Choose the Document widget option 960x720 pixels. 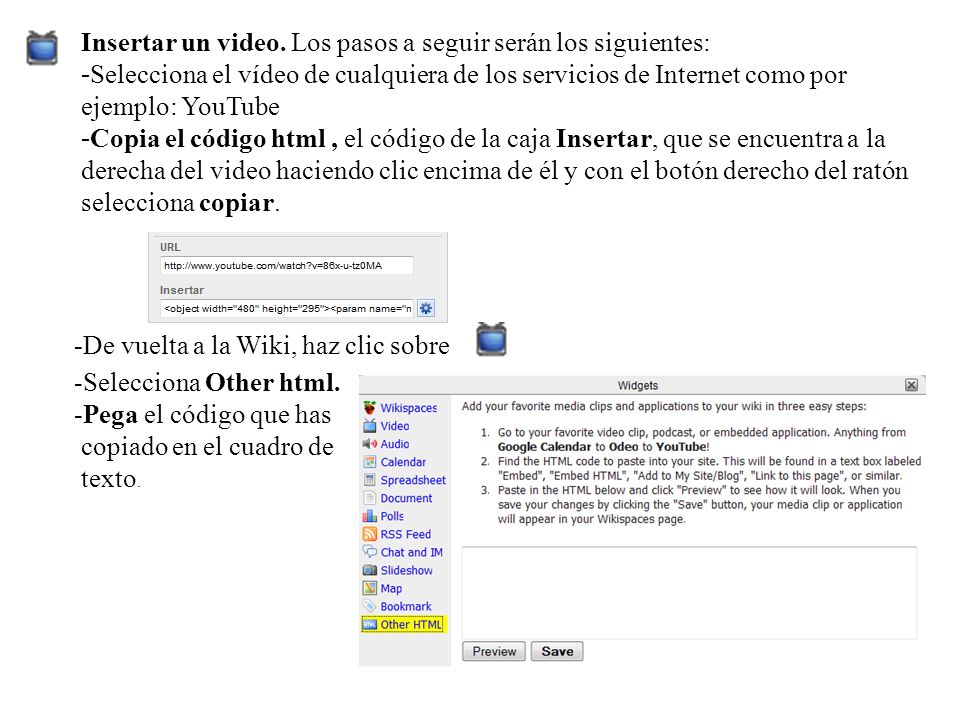click(406, 498)
